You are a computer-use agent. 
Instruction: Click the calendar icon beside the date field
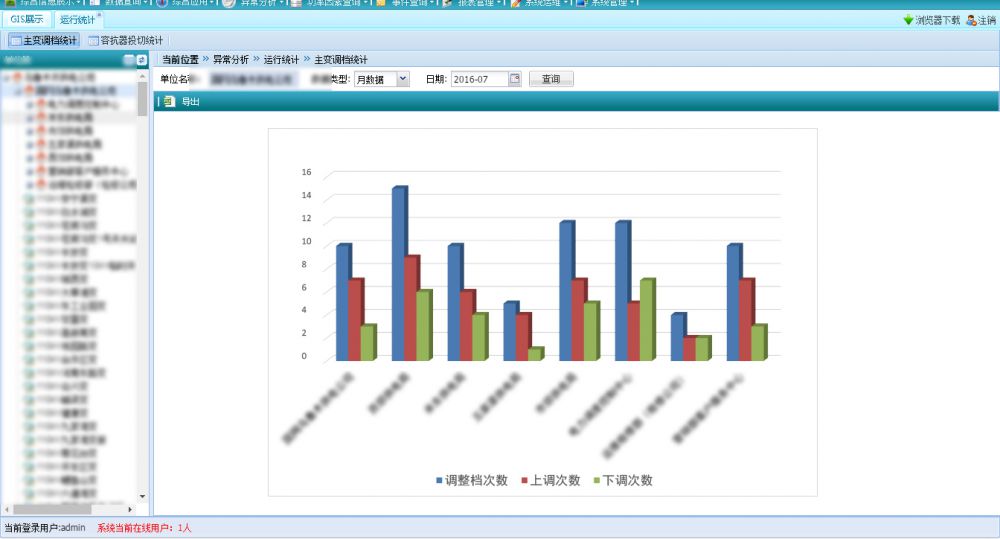515,79
